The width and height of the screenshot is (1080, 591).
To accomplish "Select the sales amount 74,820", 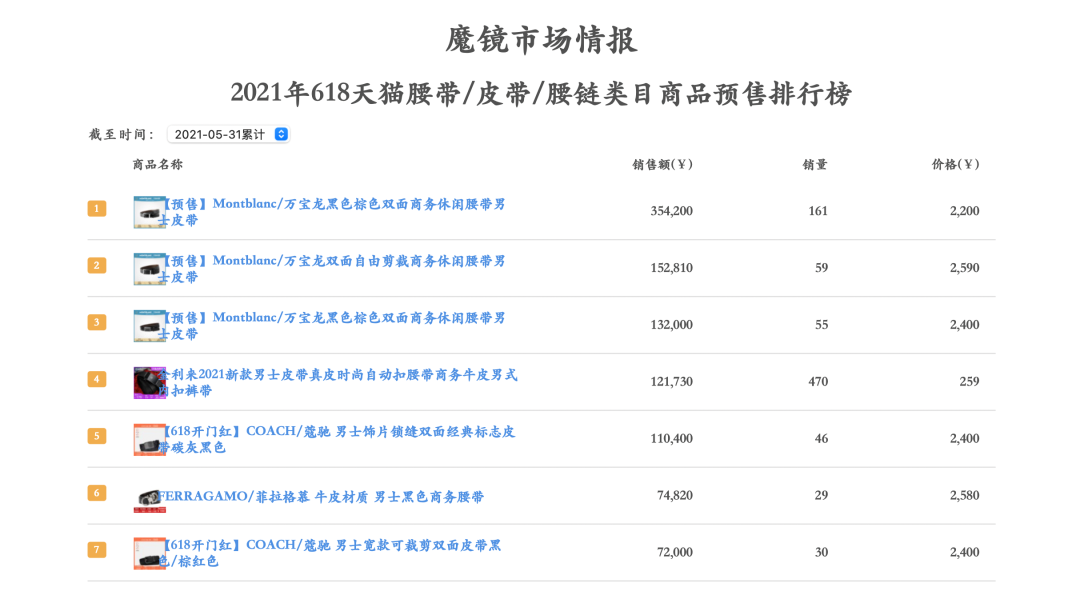I will point(675,495).
